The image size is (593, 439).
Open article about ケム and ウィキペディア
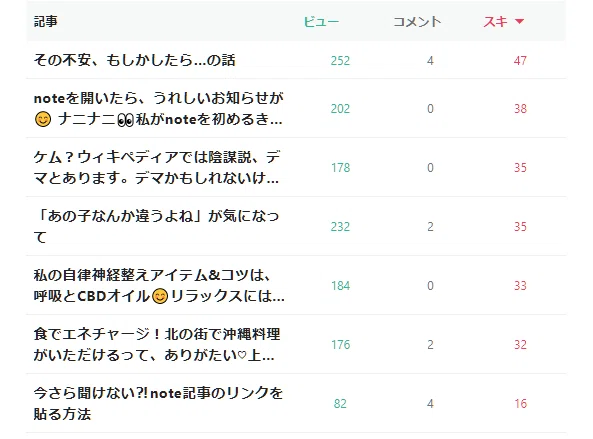pos(157,168)
